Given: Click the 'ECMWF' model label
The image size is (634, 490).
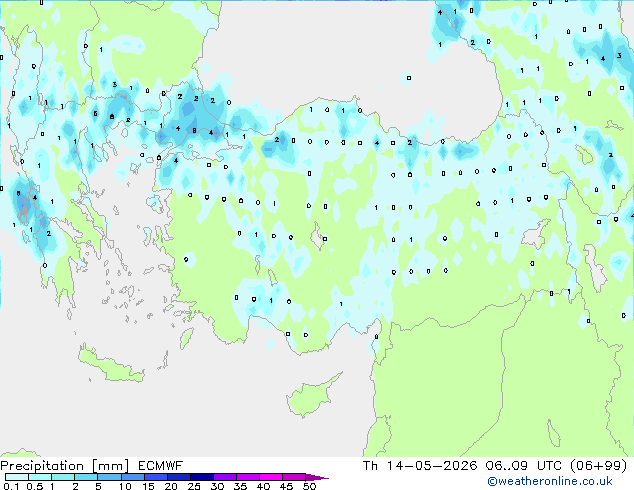Looking at the screenshot, I should [161, 466].
